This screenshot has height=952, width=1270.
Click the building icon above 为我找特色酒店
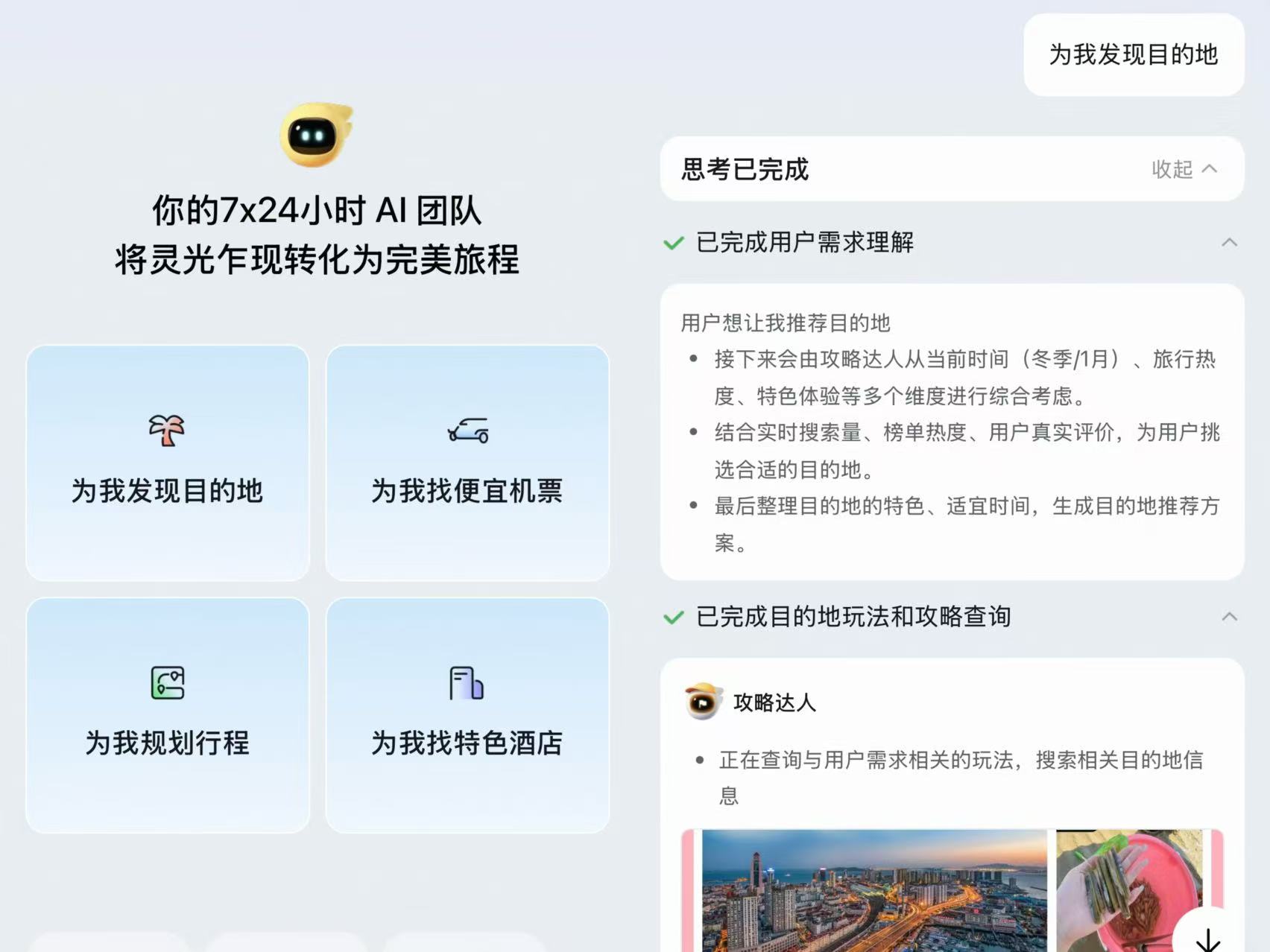click(x=467, y=682)
